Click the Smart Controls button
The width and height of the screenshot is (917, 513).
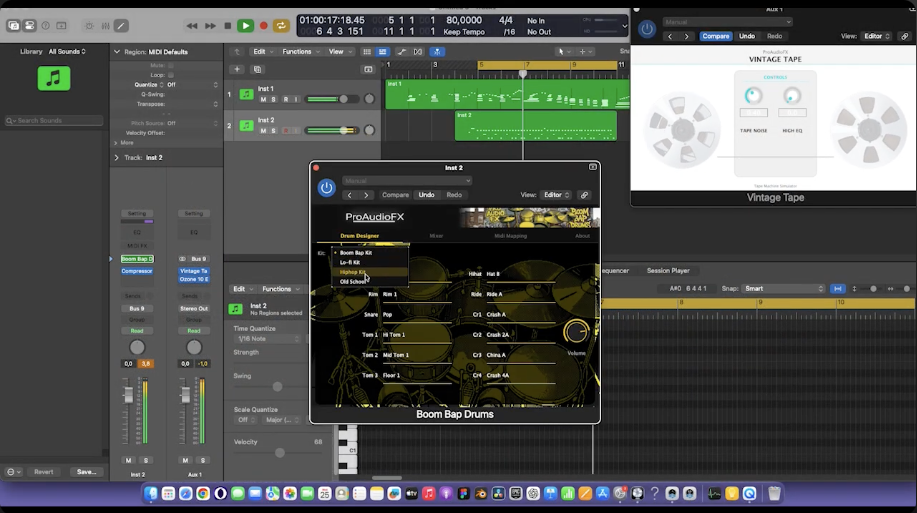pos(89,26)
